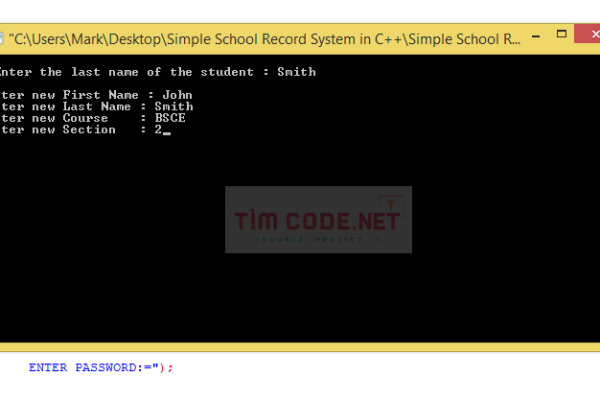Click the 'new Course : BSCE' line
600x400 pixels.
point(93,118)
